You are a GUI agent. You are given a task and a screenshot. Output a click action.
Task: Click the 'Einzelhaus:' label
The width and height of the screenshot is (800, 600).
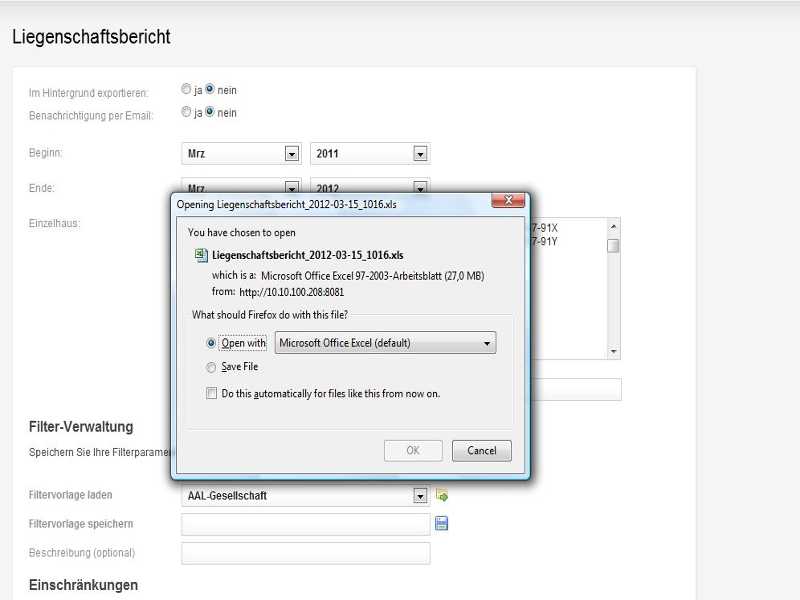point(55,223)
